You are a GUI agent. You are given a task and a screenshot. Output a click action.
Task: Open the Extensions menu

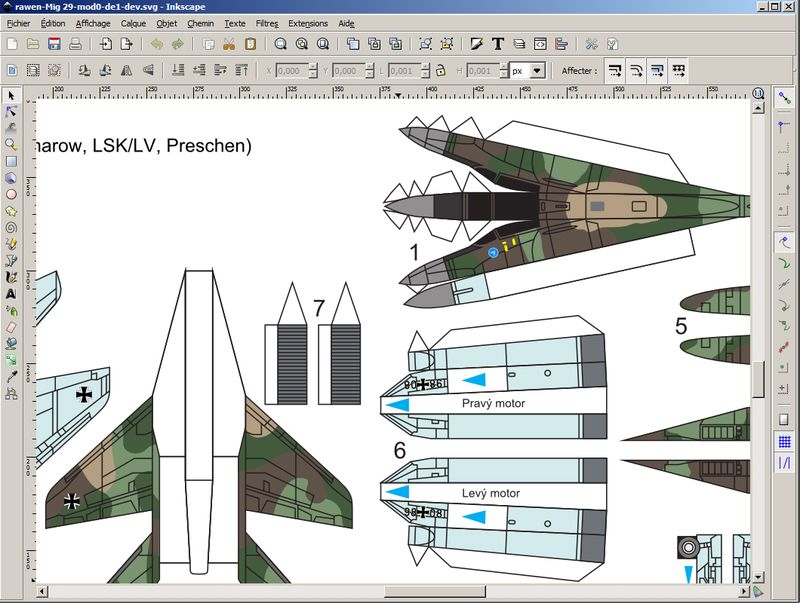tap(307, 23)
